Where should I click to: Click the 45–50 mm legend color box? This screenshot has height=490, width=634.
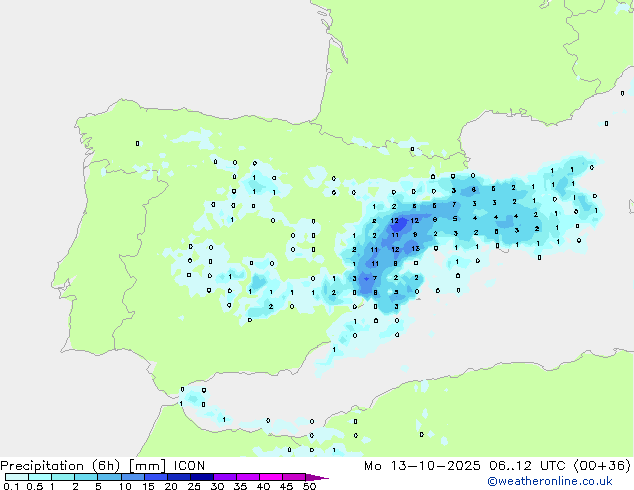[294, 477]
